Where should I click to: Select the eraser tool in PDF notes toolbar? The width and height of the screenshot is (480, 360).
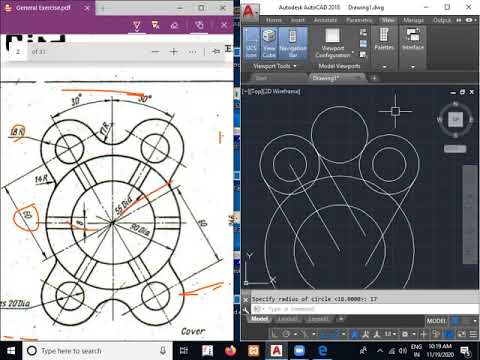[x=174, y=25]
